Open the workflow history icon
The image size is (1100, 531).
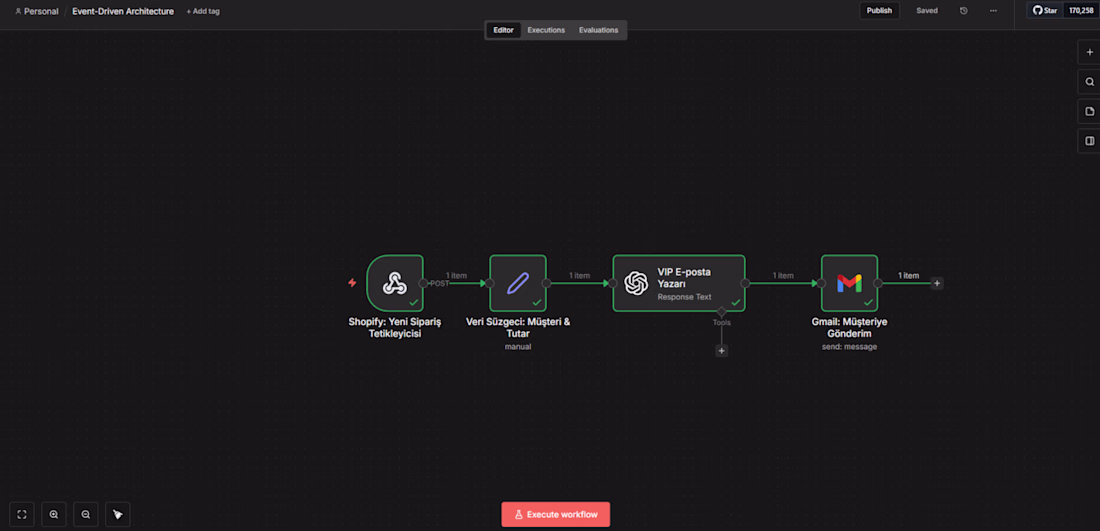click(x=964, y=11)
